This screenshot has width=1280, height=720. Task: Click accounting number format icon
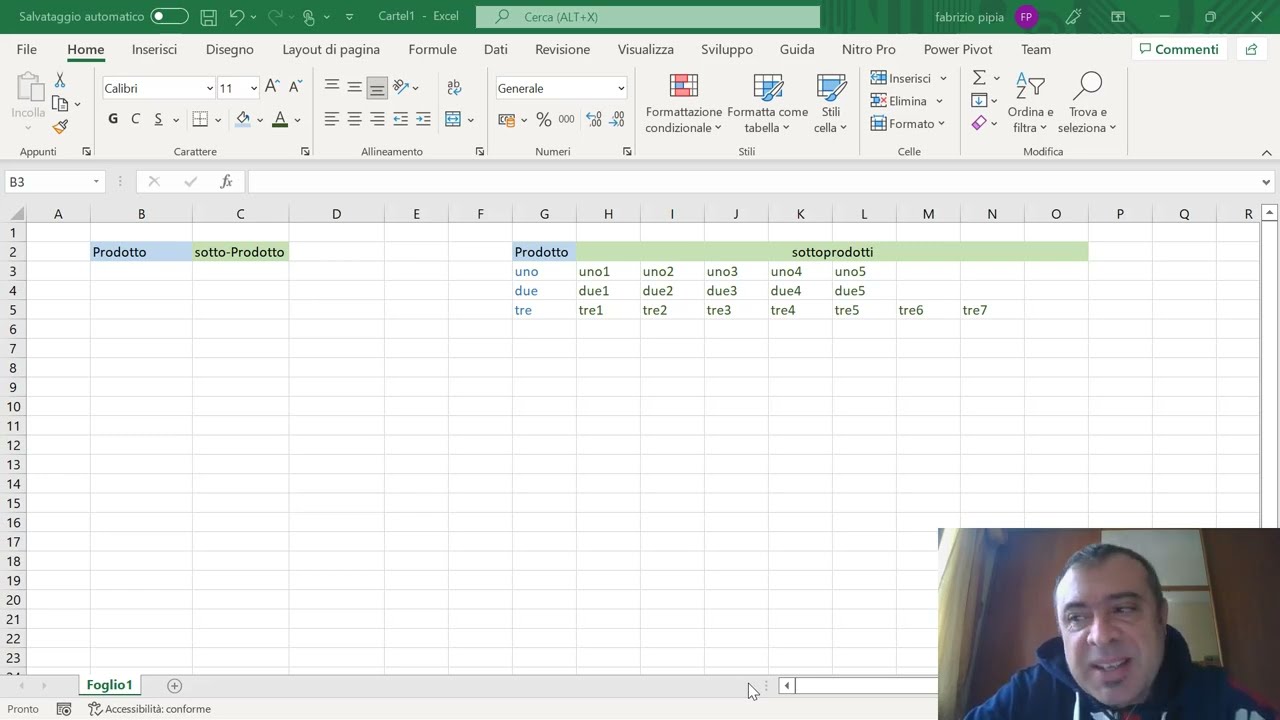(x=505, y=119)
